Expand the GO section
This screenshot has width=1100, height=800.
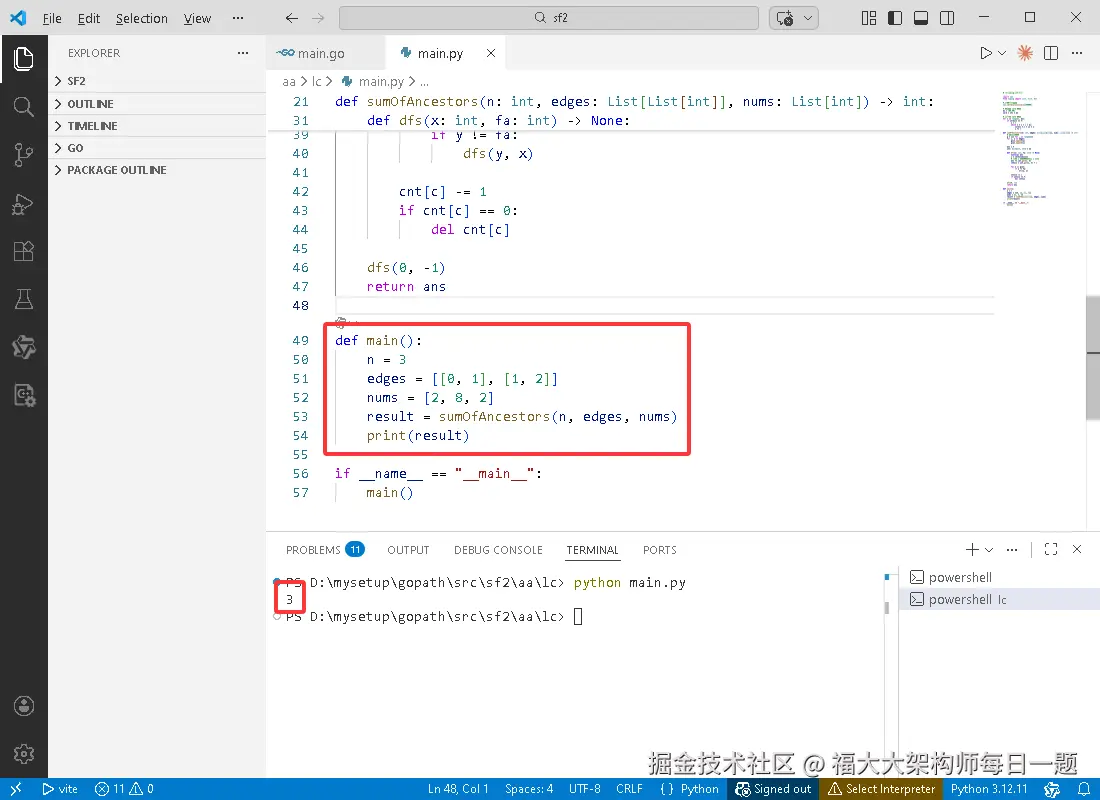click(158, 148)
